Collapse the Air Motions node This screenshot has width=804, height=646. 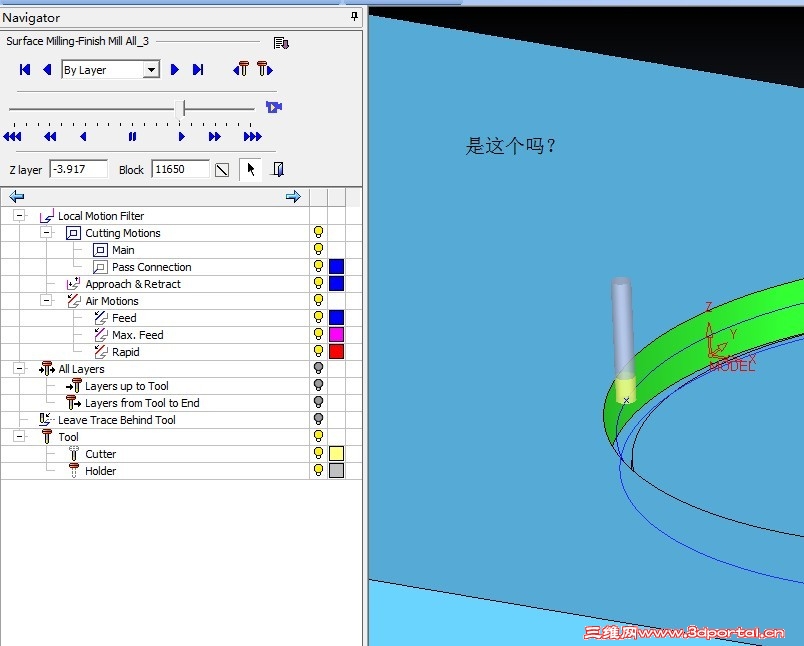[x=46, y=300]
